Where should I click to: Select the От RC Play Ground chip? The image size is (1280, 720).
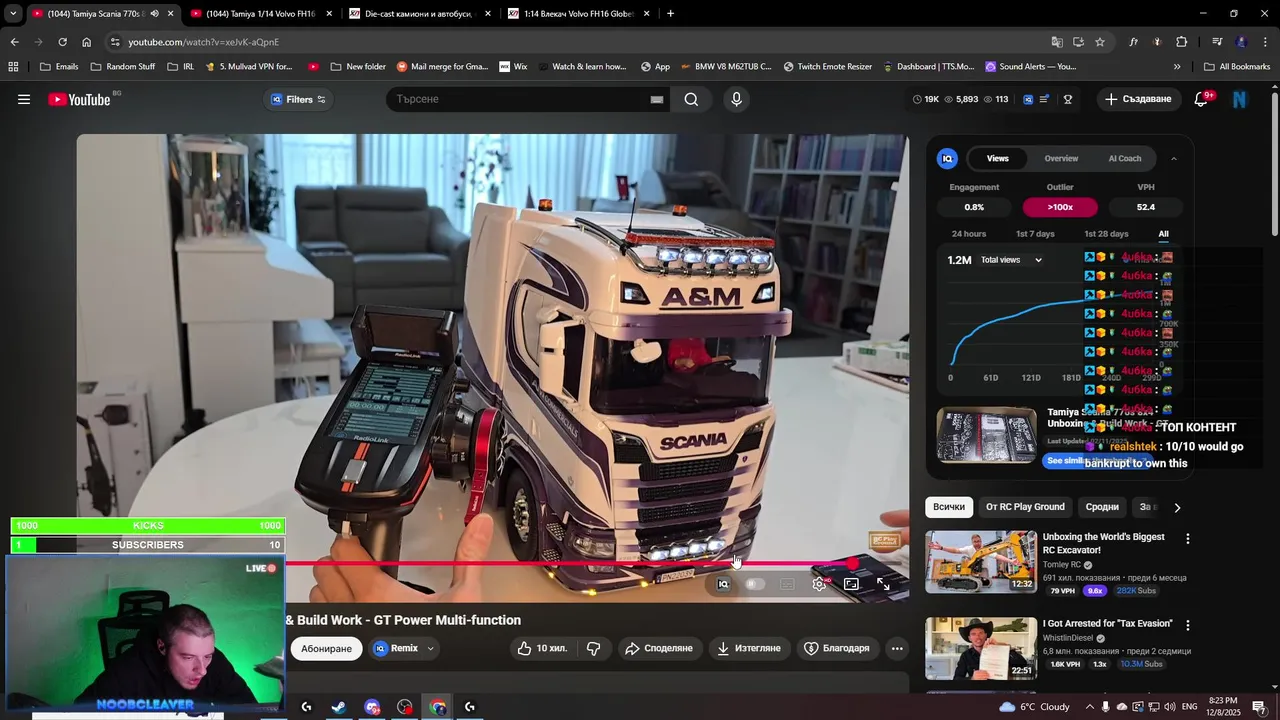click(1025, 507)
